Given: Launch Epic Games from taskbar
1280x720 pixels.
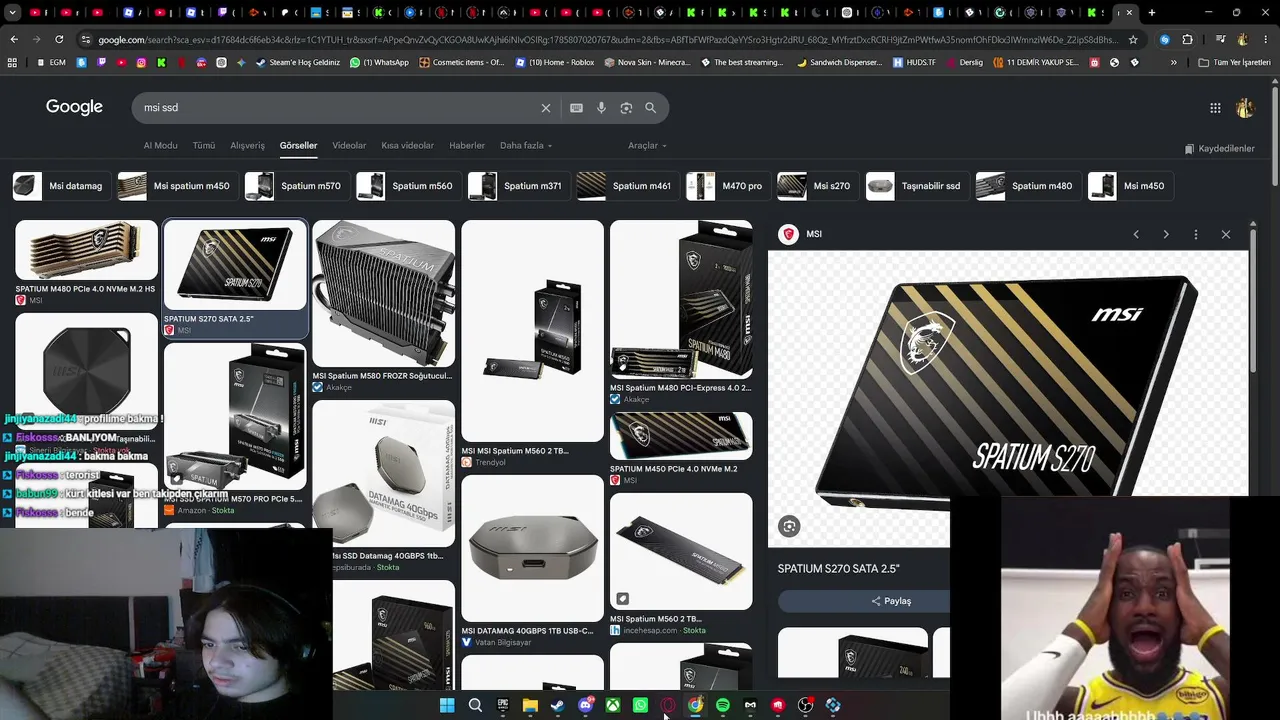Looking at the screenshot, I should 503,705.
